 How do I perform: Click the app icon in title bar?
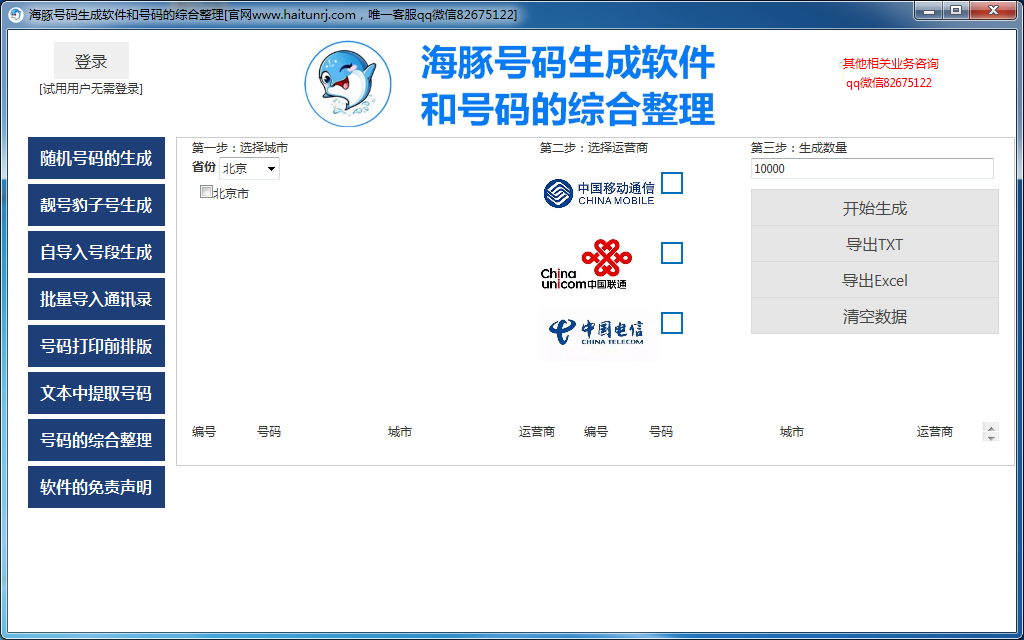point(16,14)
